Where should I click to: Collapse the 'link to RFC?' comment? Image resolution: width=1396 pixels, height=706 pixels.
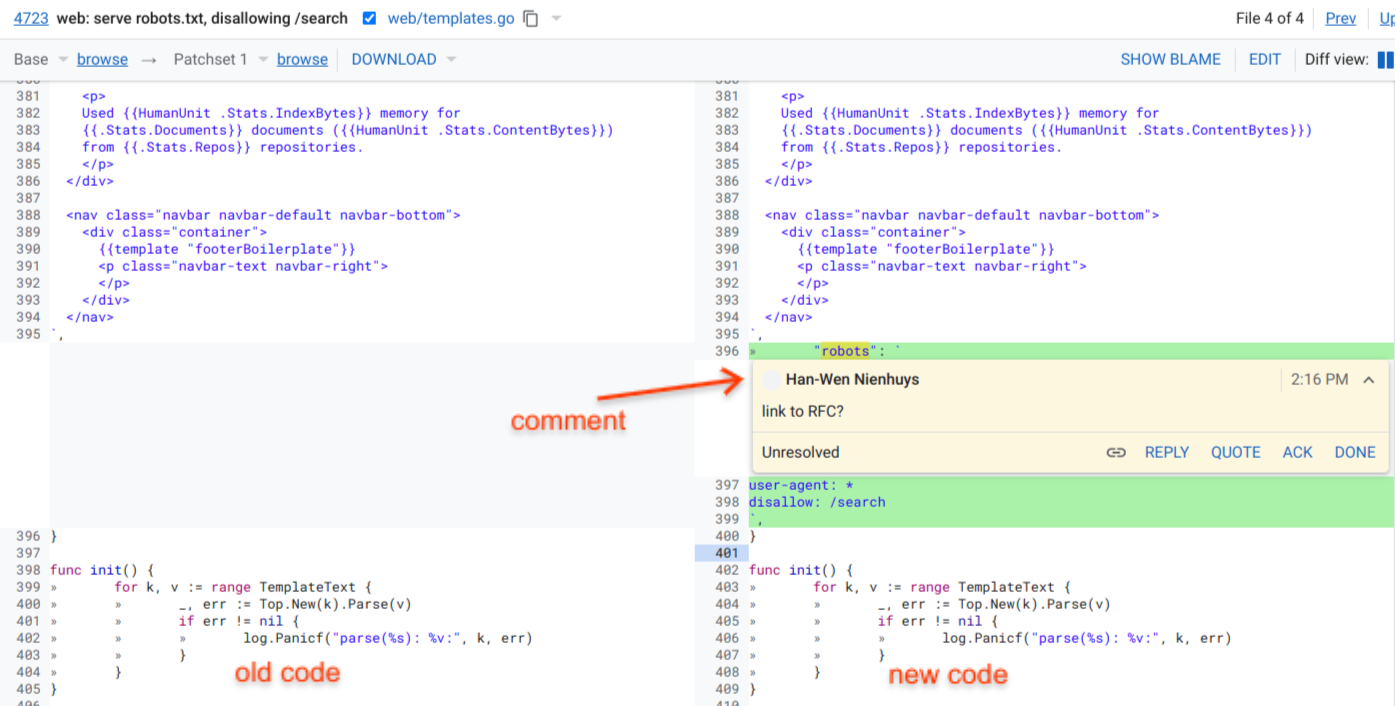point(1370,379)
